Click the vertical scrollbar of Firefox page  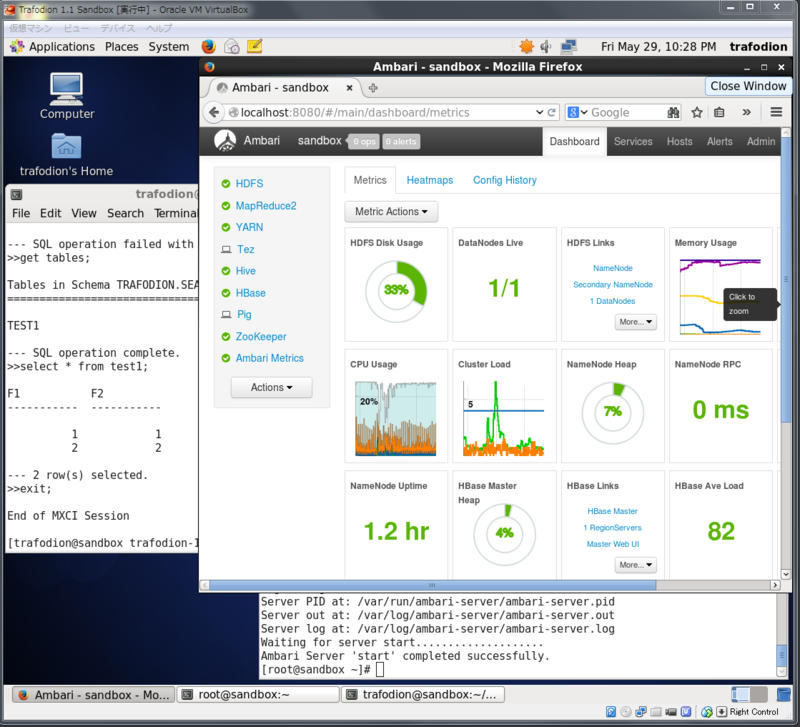(x=786, y=279)
